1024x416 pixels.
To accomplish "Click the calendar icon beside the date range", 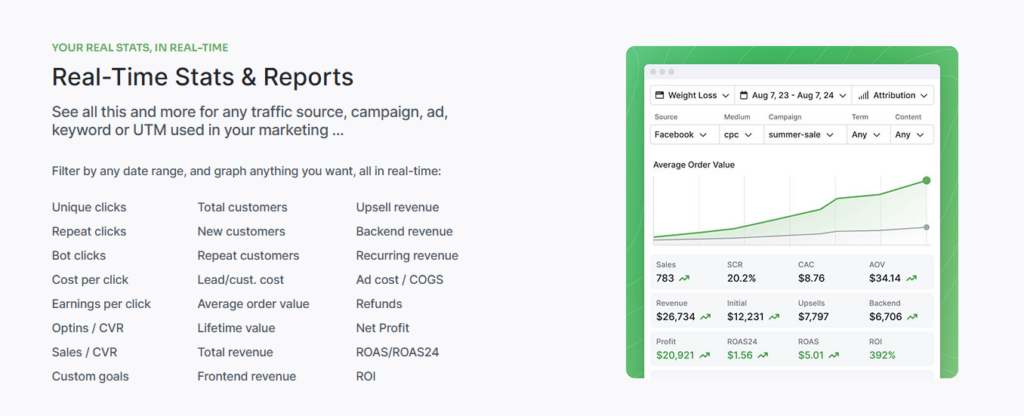I will pos(744,96).
